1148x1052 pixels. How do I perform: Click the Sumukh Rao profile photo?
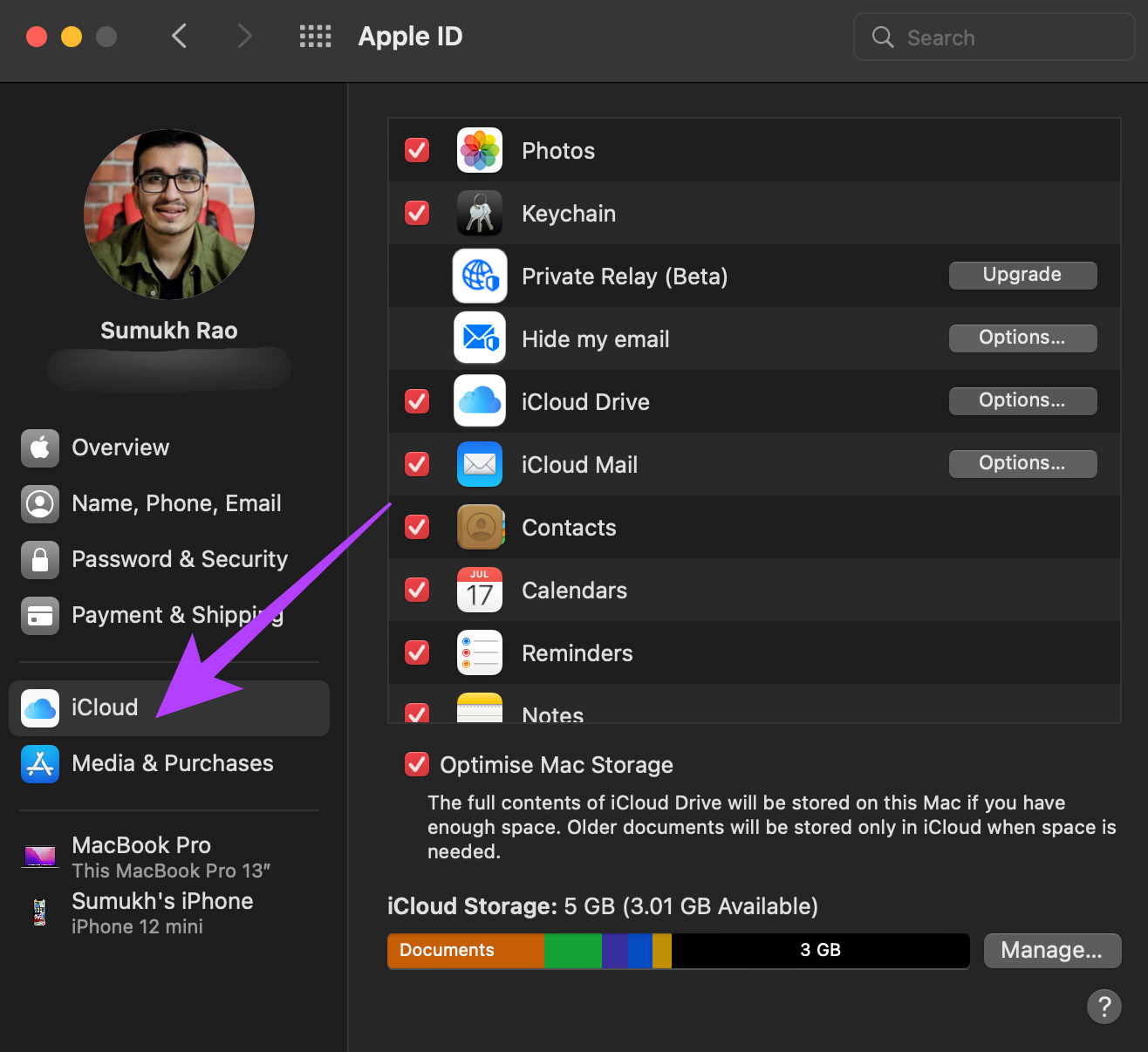pos(169,215)
